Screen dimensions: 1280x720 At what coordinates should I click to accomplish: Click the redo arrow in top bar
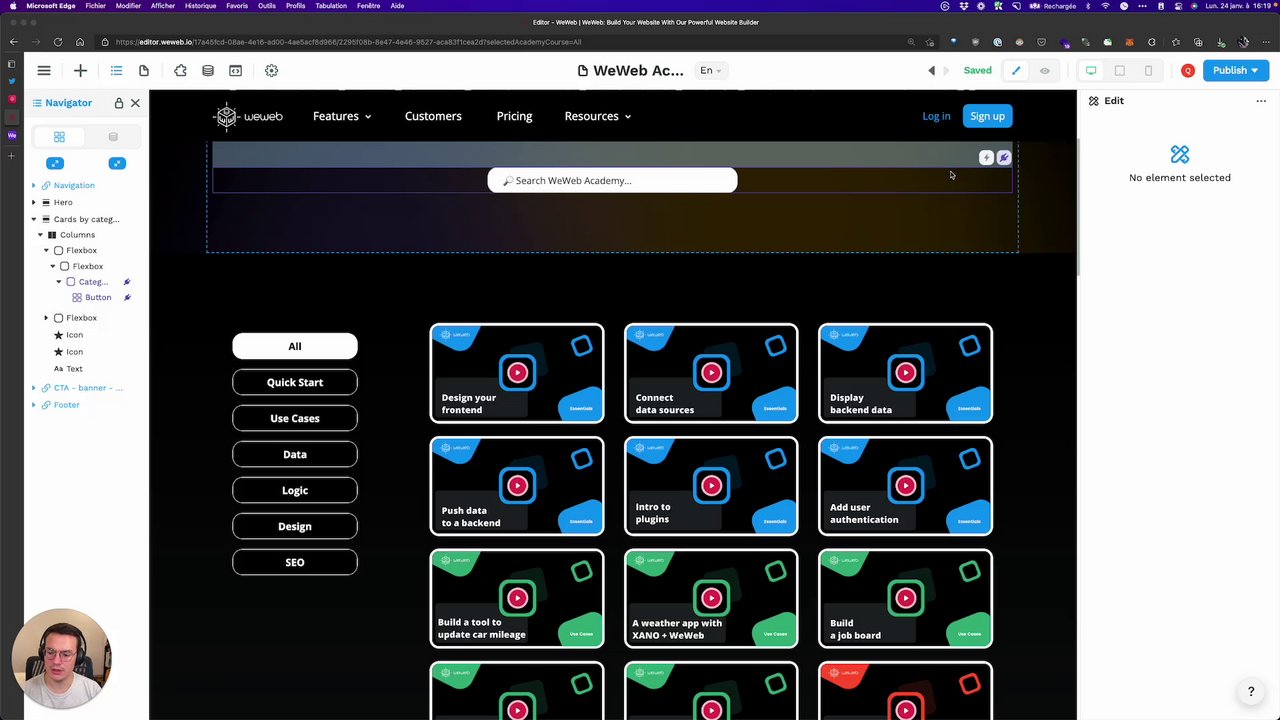945,70
